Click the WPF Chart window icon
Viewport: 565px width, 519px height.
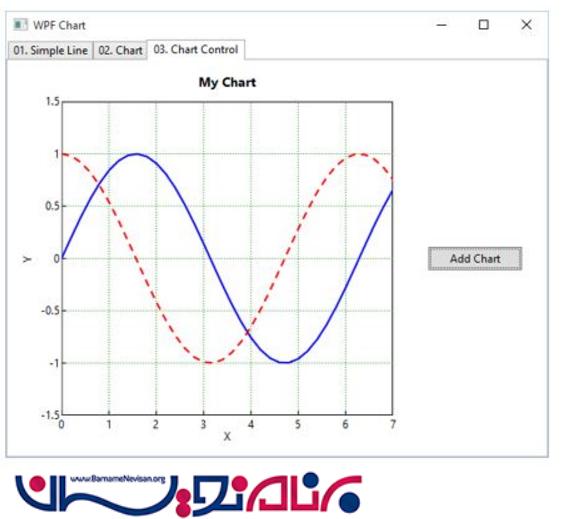click(x=20, y=25)
